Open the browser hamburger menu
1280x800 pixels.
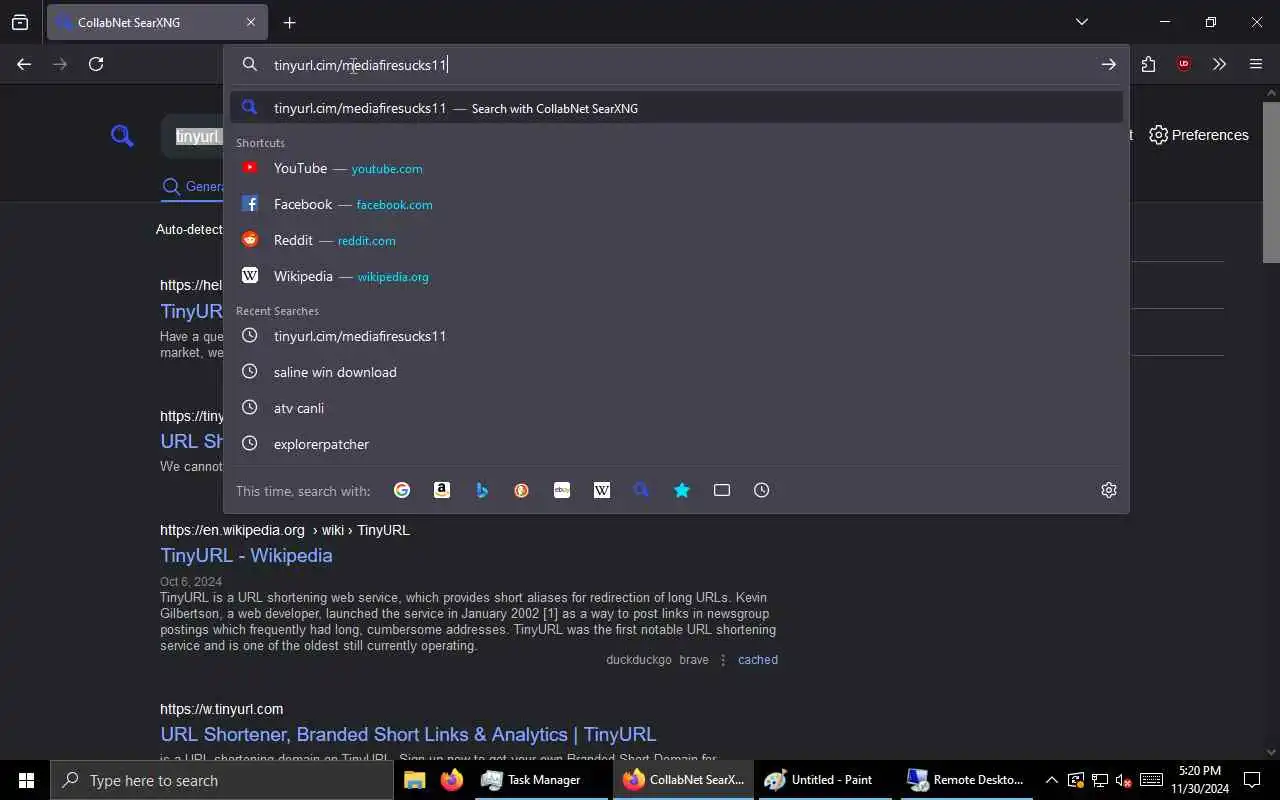pos(1256,64)
